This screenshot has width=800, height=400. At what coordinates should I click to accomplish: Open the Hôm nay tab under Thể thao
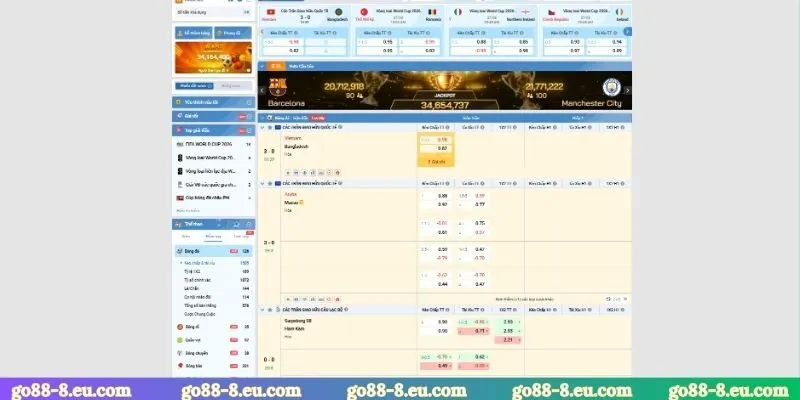point(213,236)
